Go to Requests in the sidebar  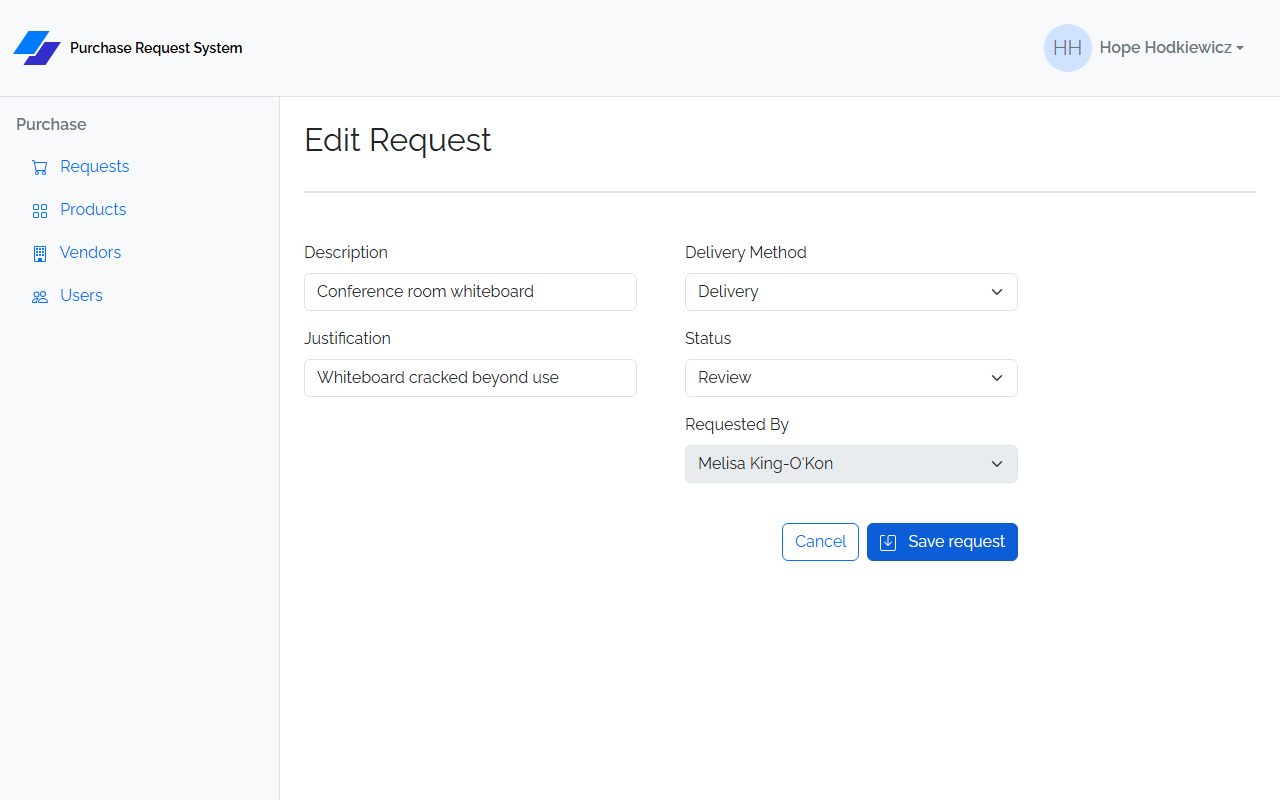coord(94,167)
